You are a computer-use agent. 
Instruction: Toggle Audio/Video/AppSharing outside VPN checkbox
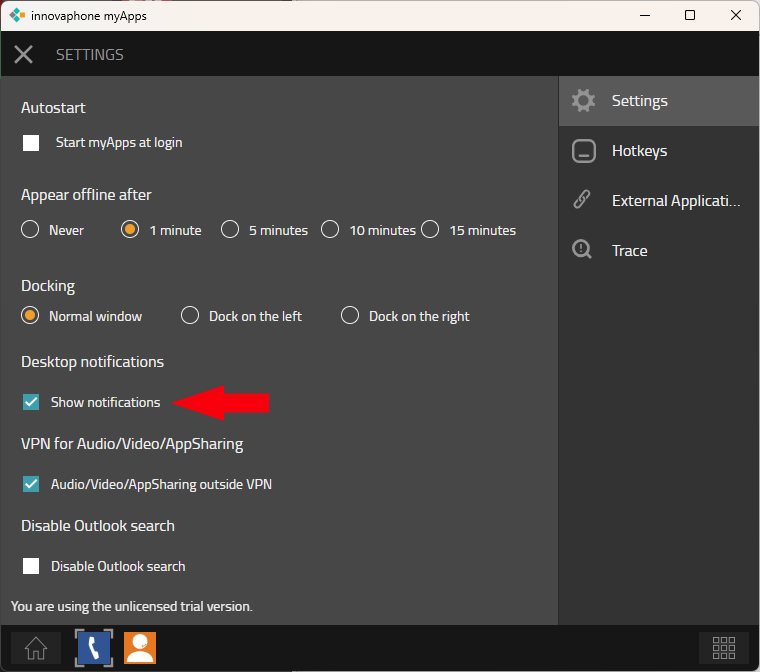coord(31,484)
